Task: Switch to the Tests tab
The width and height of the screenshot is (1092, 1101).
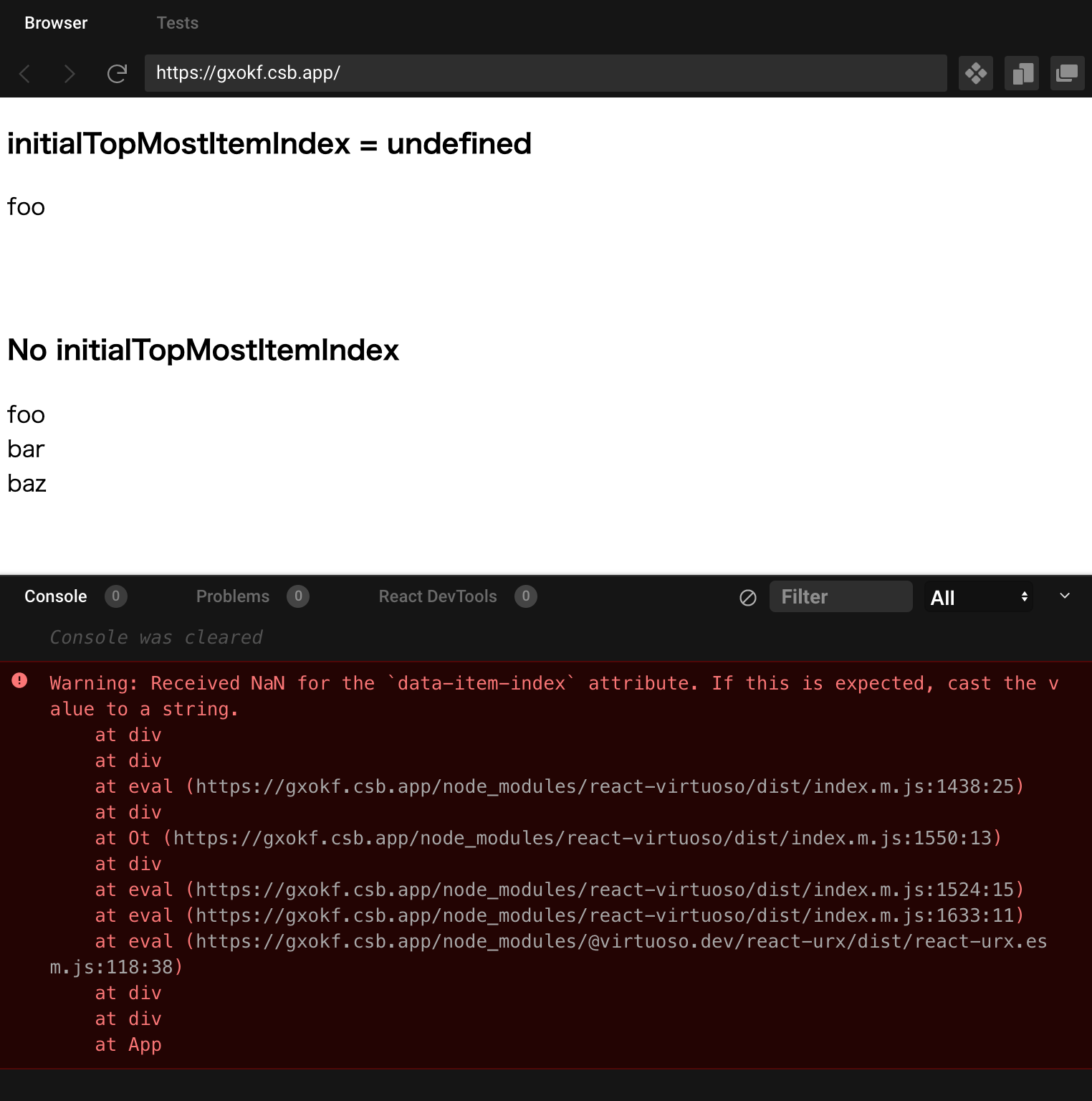Action: 177,22
